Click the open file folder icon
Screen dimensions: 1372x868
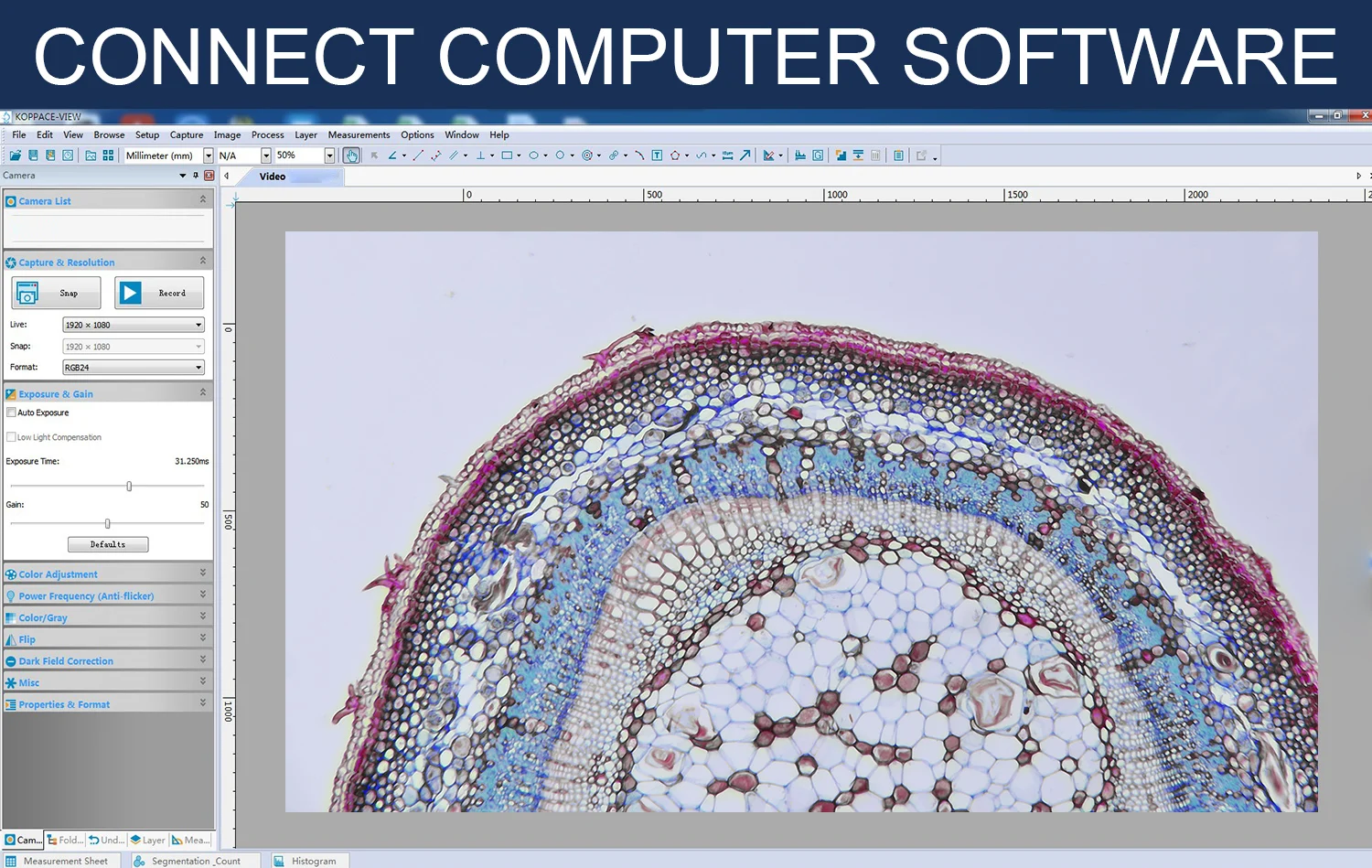tap(16, 155)
